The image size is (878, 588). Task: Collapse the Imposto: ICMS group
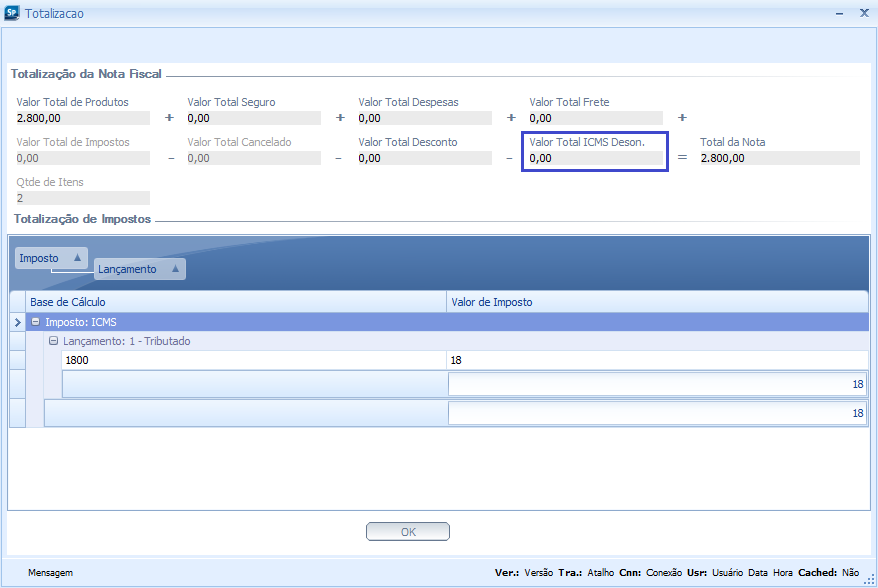click(36, 322)
